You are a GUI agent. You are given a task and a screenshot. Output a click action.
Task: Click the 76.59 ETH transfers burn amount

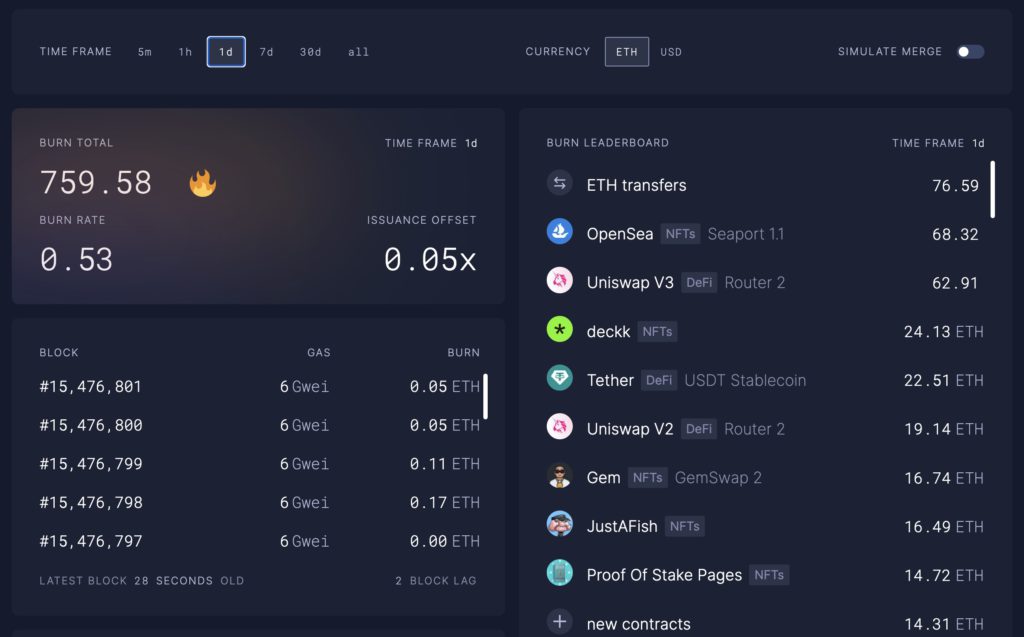955,186
